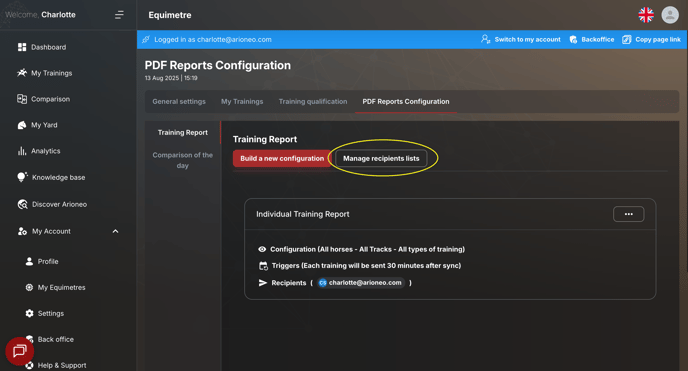The width and height of the screenshot is (688, 371).
Task: Click the Comparison icon in sidebar
Action: [22, 99]
